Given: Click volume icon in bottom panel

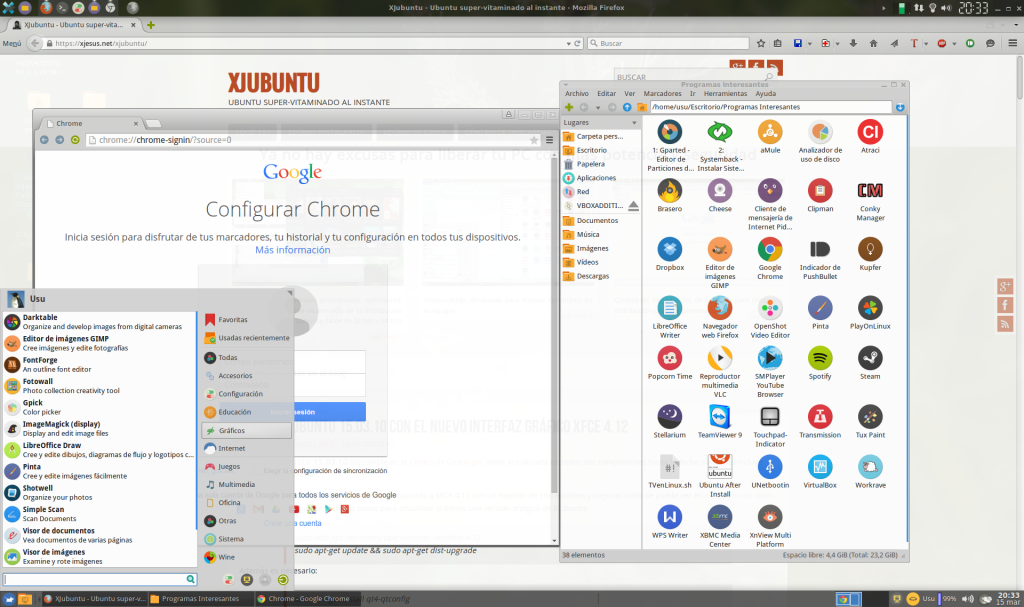Looking at the screenshot, I should point(968,599).
